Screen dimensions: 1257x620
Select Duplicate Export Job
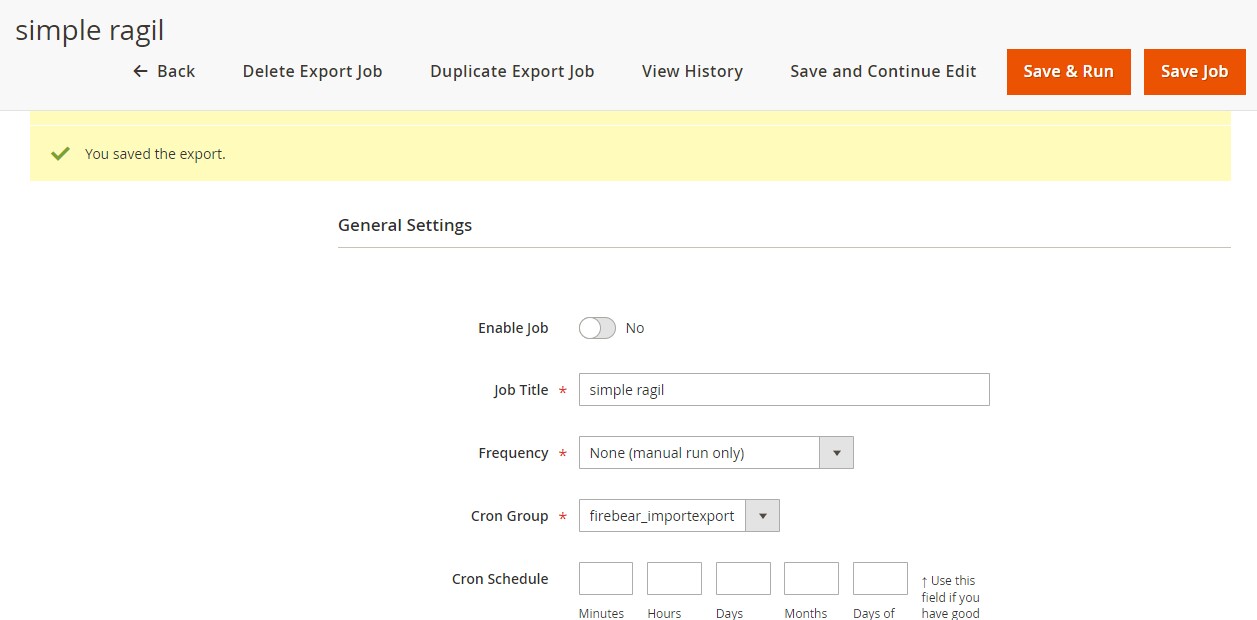[x=511, y=71]
